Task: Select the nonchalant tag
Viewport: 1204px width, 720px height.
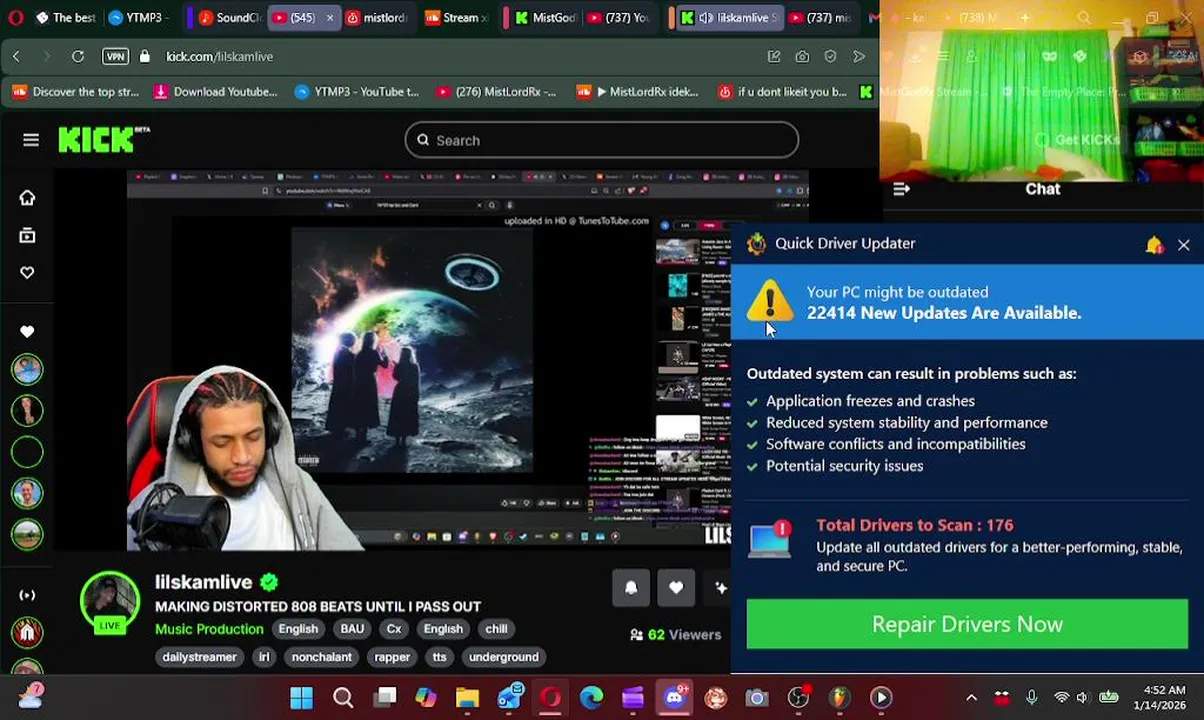Action: (321, 657)
